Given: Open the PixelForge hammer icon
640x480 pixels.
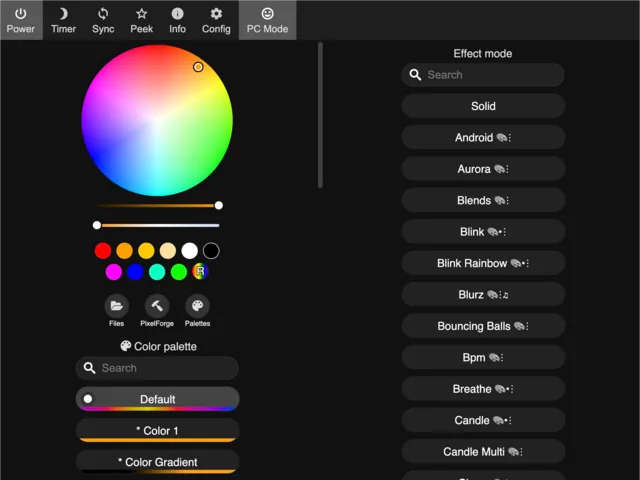Looking at the screenshot, I should (157, 306).
